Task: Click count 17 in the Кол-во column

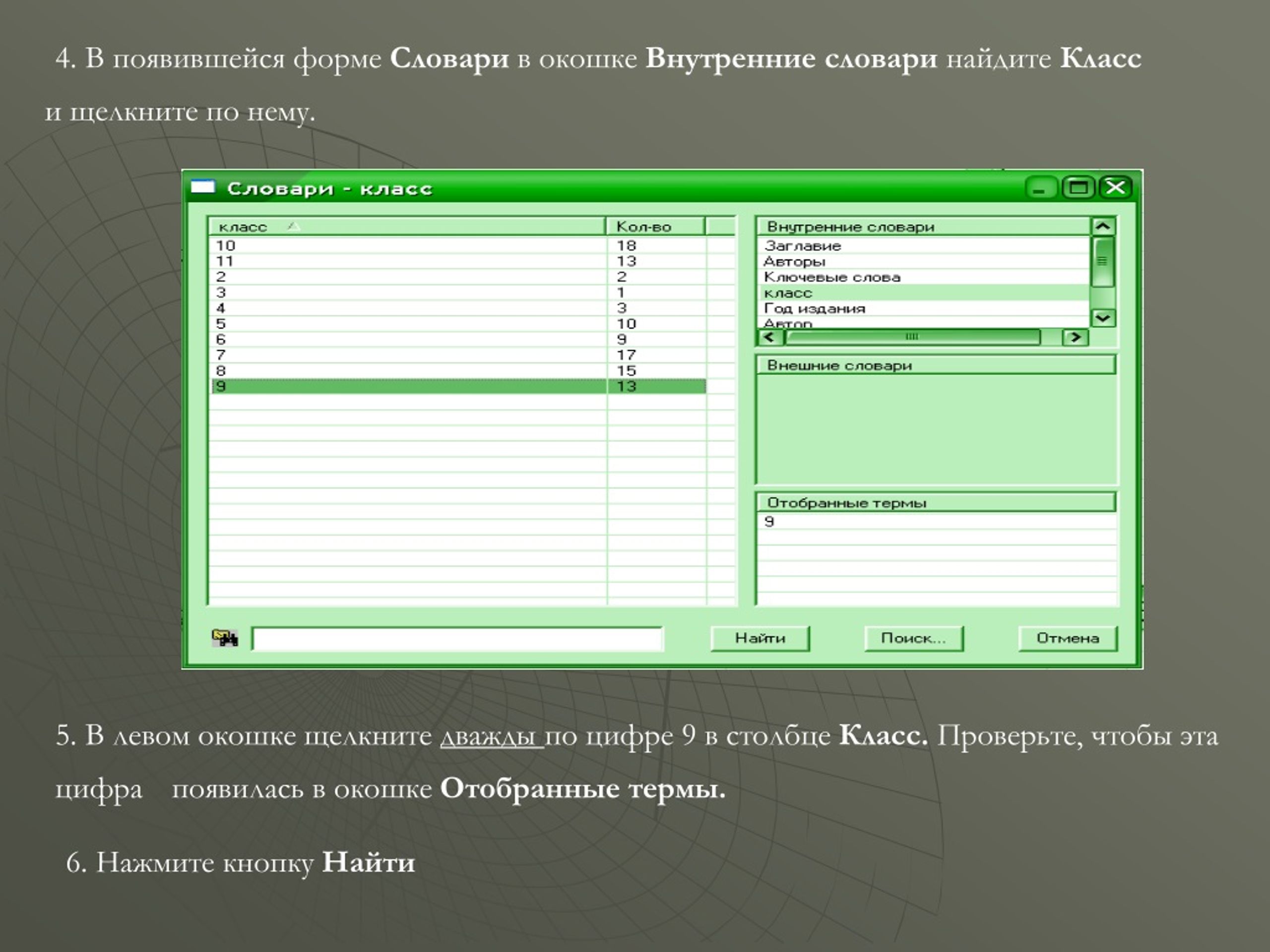Action: [627, 355]
